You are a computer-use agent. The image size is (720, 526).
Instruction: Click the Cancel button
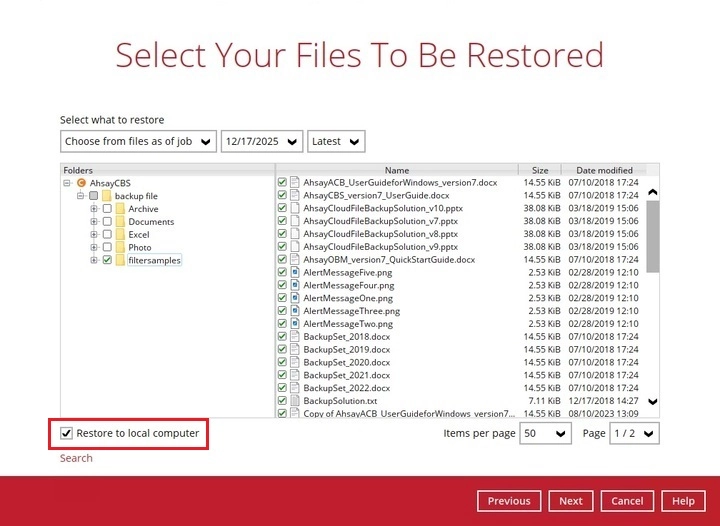click(627, 501)
